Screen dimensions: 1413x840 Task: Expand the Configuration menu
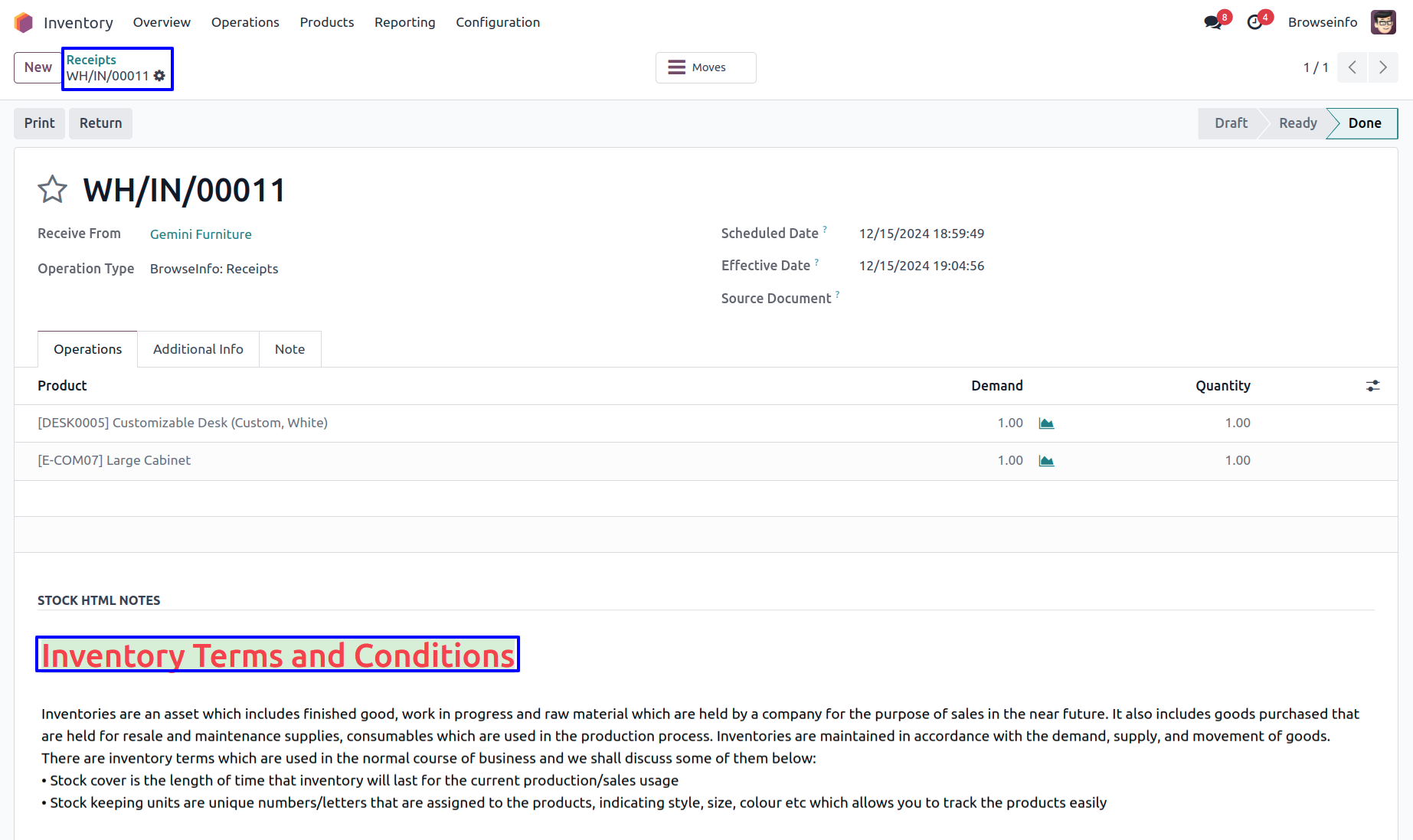click(x=498, y=22)
